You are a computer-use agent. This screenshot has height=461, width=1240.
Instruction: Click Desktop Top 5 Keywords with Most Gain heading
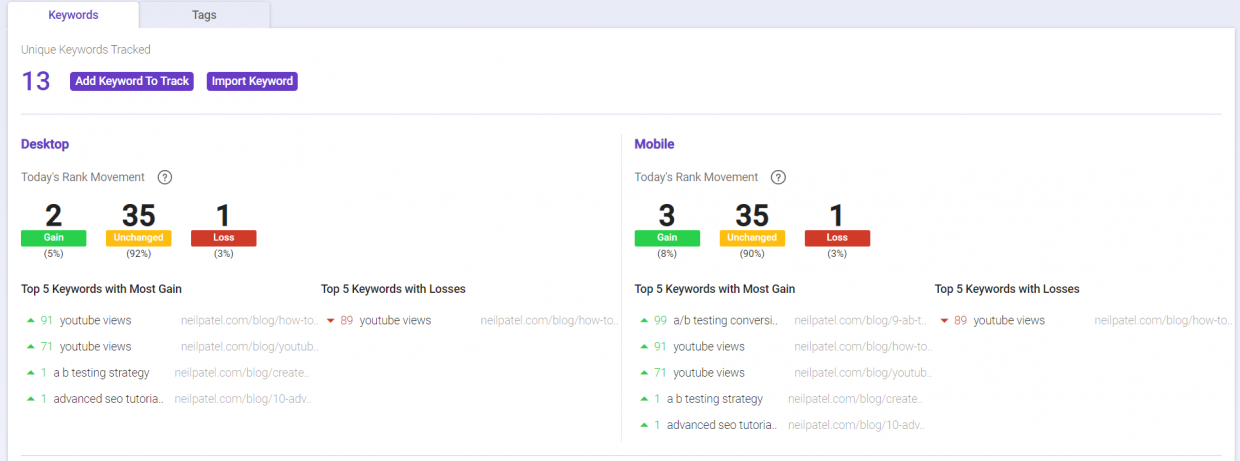click(101, 289)
